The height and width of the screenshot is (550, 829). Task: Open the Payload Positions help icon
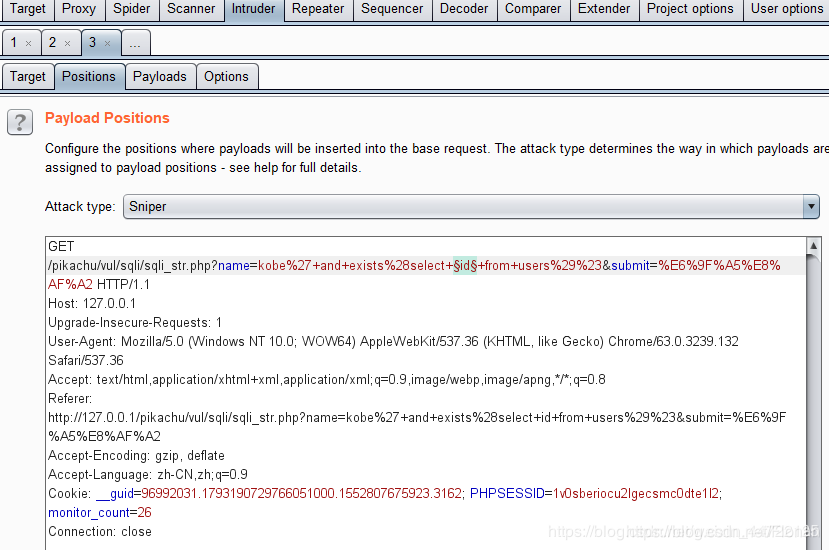[20, 122]
